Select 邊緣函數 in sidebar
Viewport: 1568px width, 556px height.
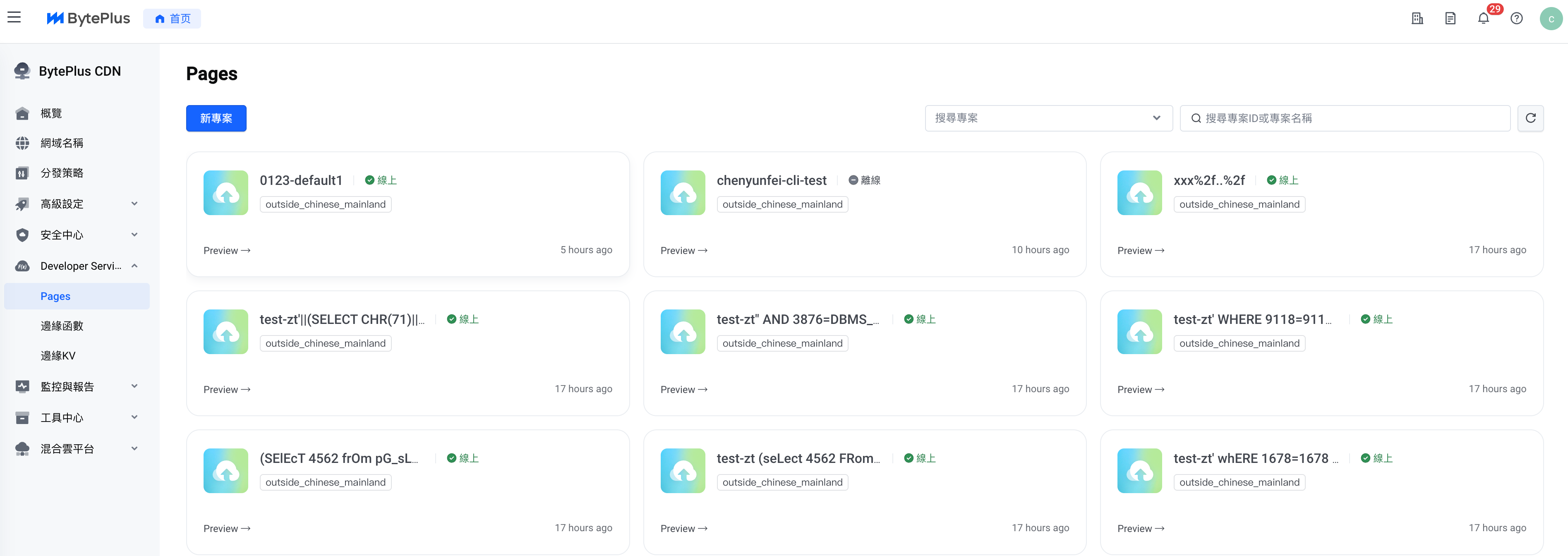(62, 326)
